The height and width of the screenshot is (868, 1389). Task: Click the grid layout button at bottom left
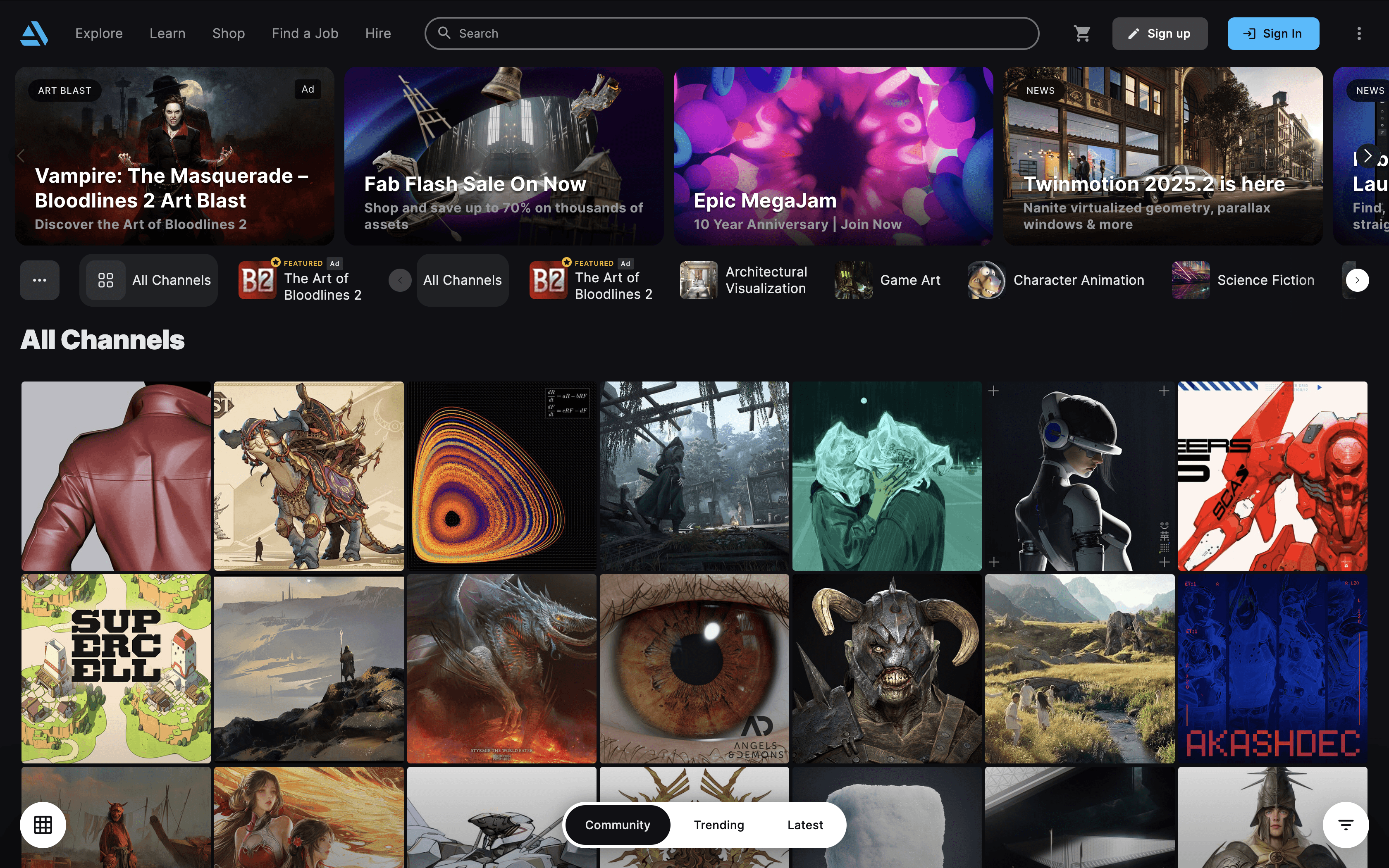43,825
